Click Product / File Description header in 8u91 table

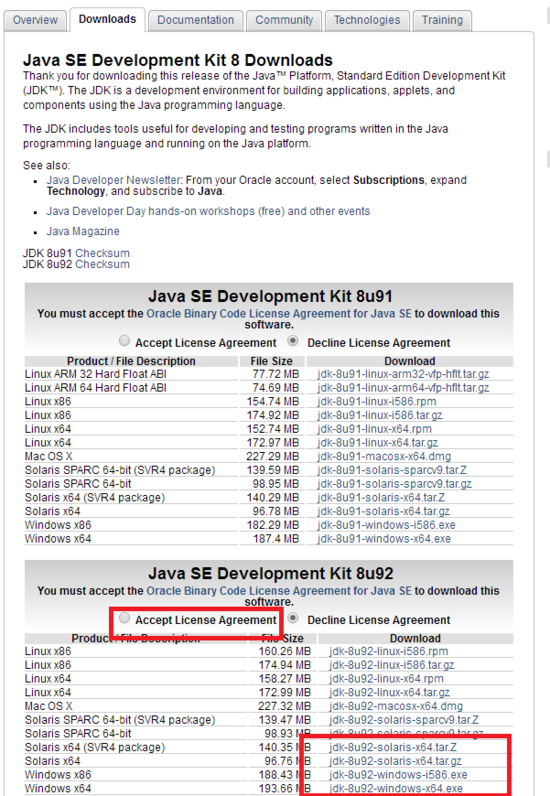[131, 361]
